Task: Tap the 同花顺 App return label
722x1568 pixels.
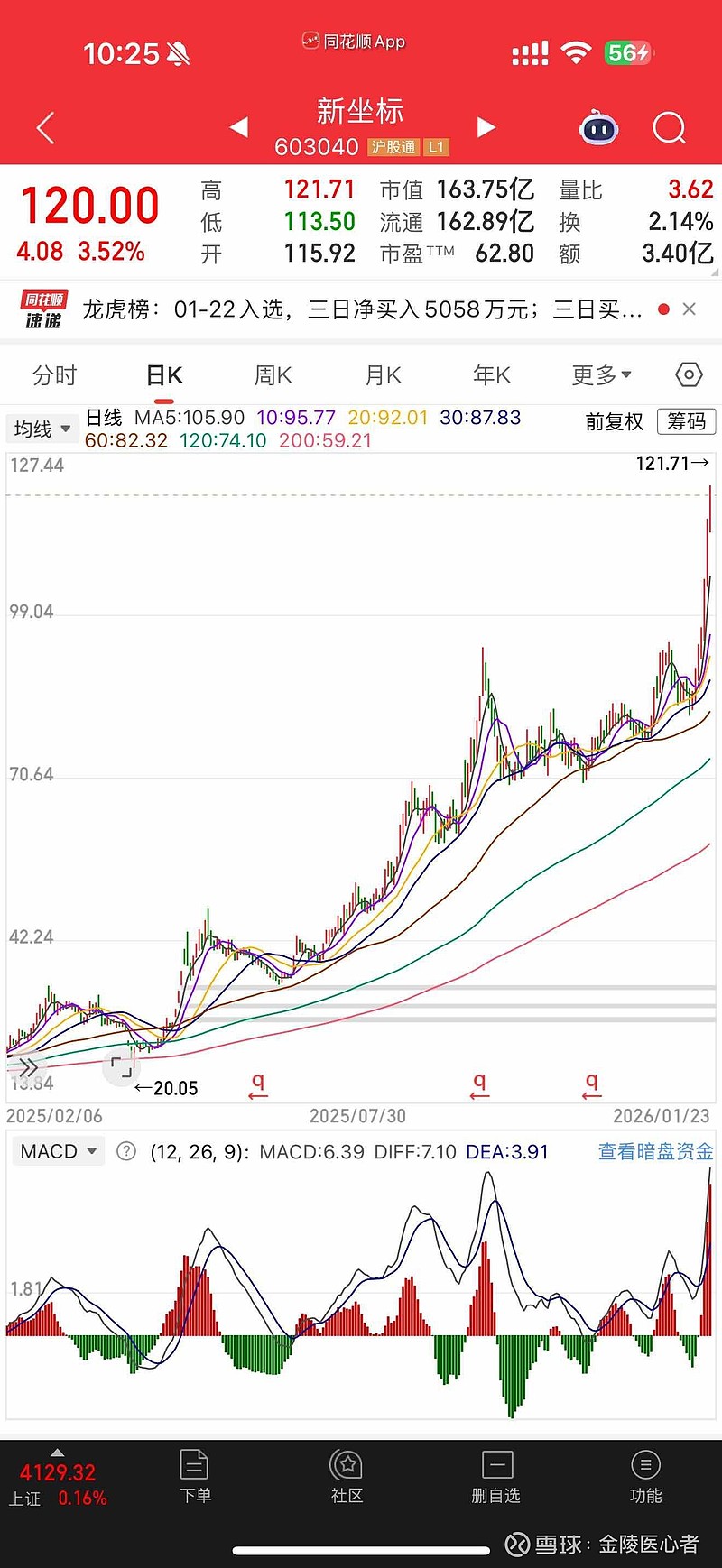Action: pos(354,42)
